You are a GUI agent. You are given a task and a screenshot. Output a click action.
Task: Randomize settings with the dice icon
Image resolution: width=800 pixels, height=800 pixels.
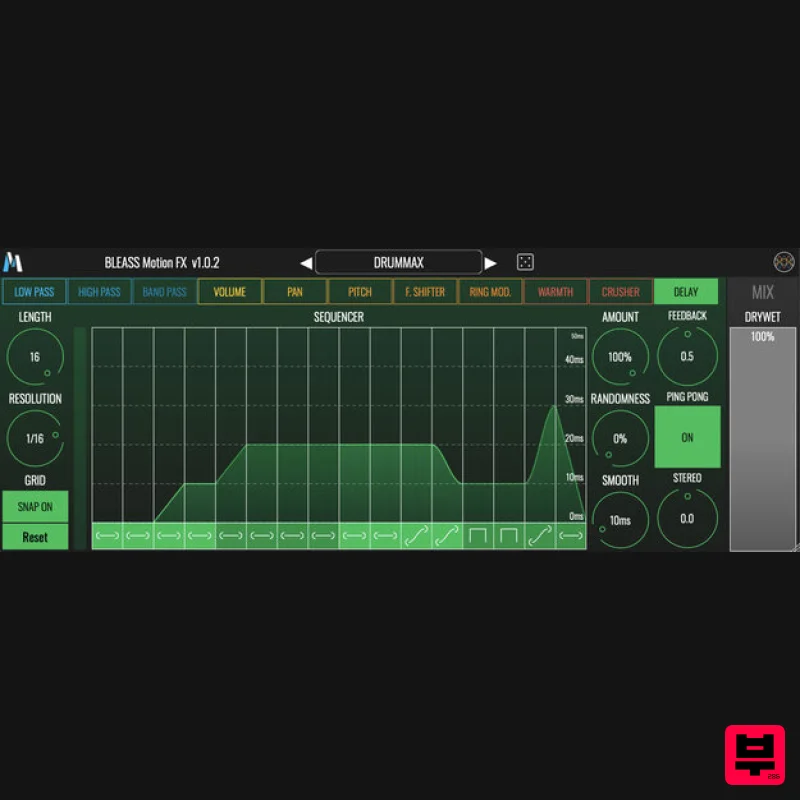point(525,262)
